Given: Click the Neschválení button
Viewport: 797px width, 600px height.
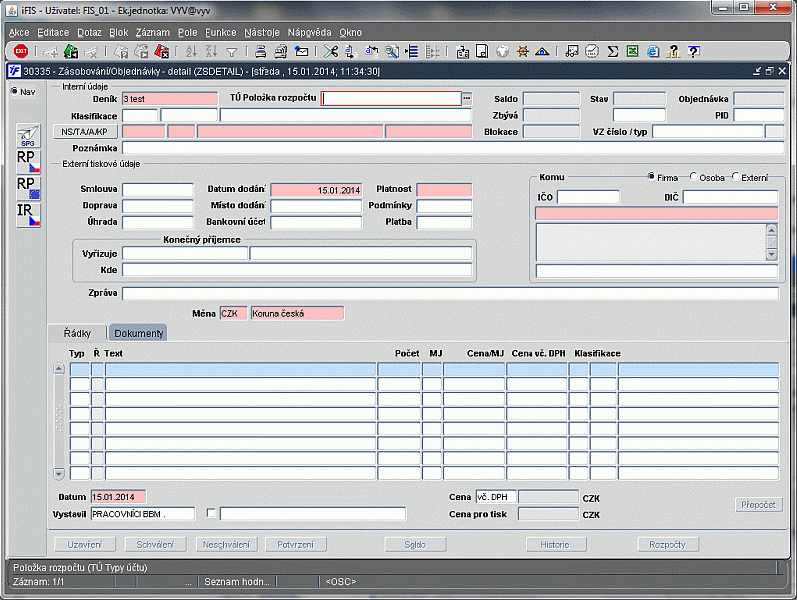Looking at the screenshot, I should [x=226, y=545].
